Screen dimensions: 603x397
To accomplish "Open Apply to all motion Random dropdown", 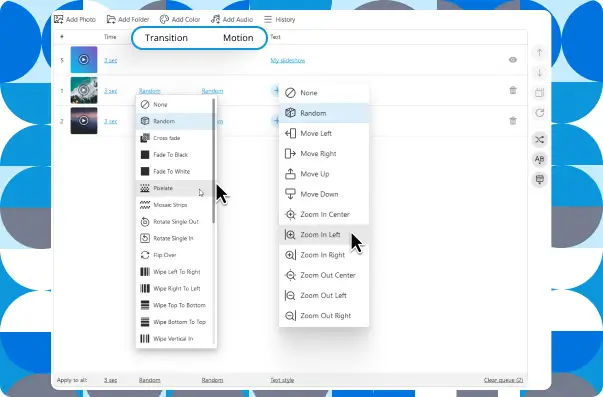I will (212, 380).
